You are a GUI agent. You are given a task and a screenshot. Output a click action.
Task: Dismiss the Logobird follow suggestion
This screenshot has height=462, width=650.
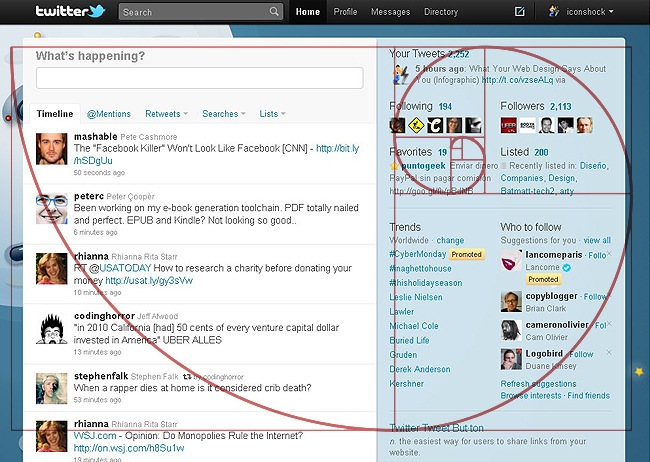click(x=609, y=353)
